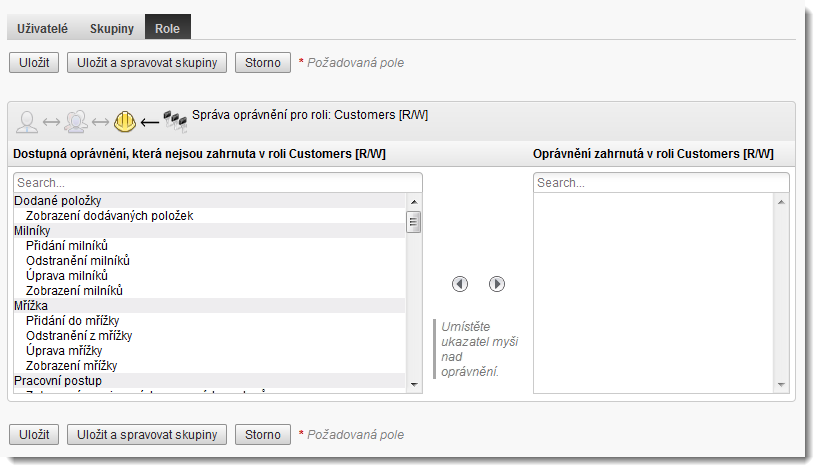
Task: Click the permissions flags icon
Action: (x=175, y=120)
